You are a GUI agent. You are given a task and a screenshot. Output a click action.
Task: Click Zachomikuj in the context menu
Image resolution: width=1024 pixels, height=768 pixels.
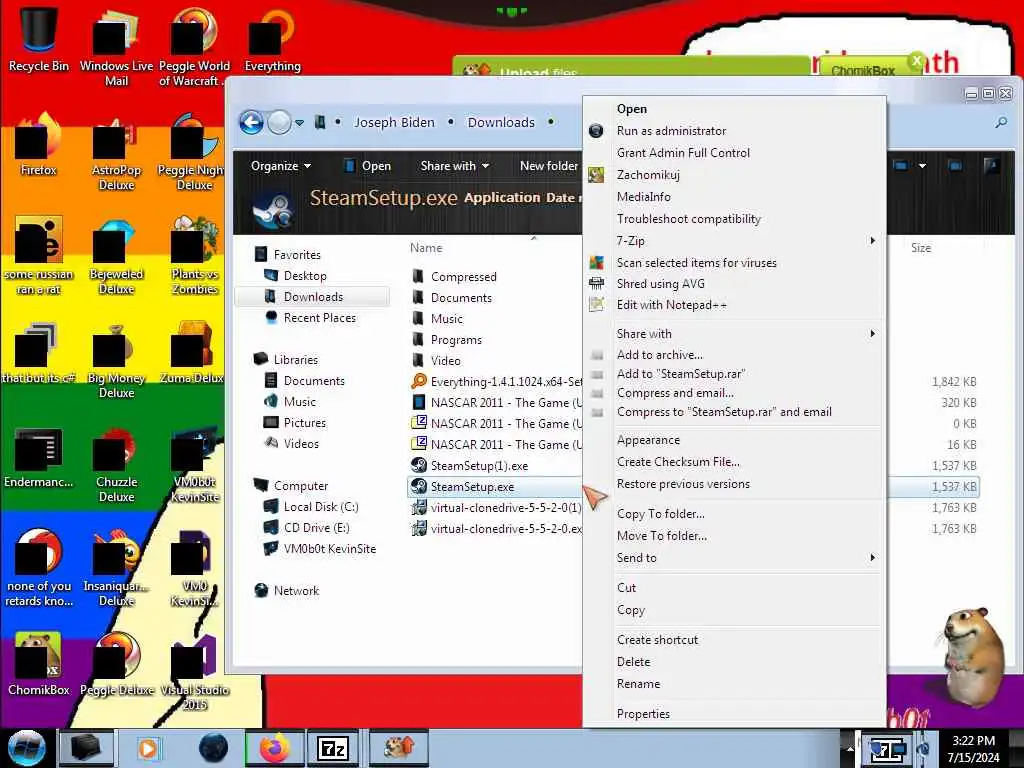click(734, 174)
